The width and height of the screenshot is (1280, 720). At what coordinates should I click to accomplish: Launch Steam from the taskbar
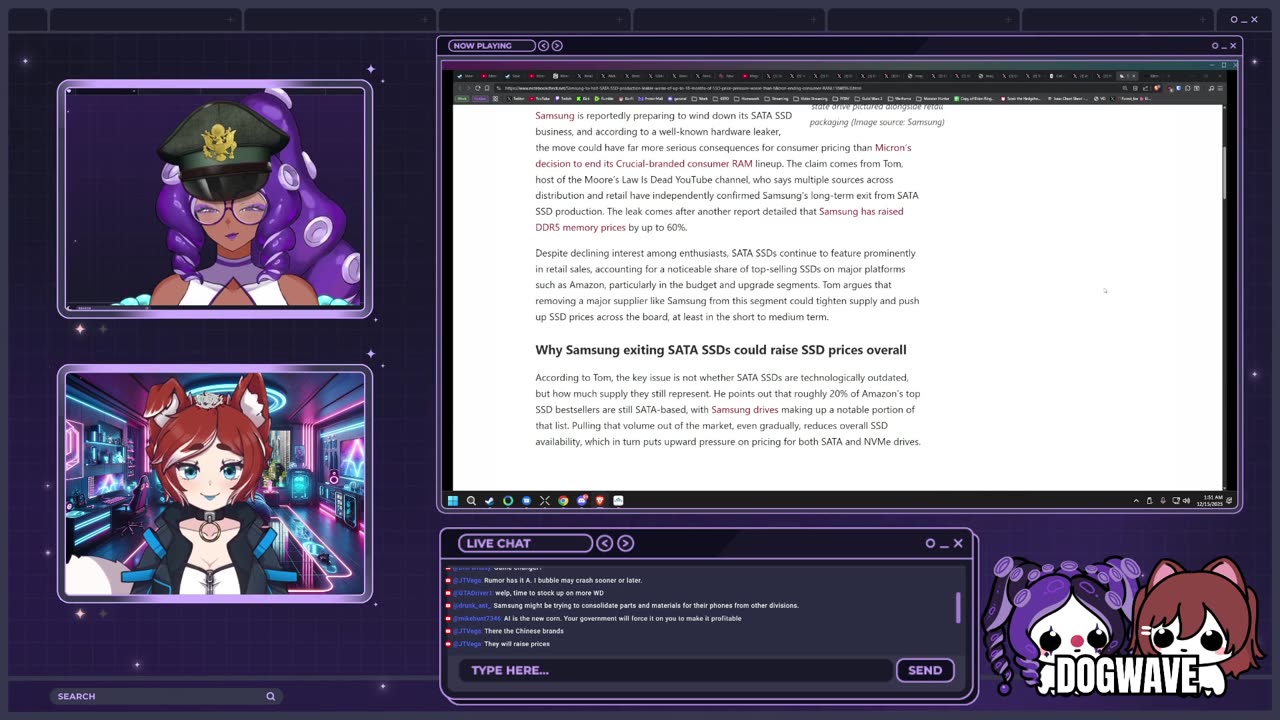click(x=489, y=500)
